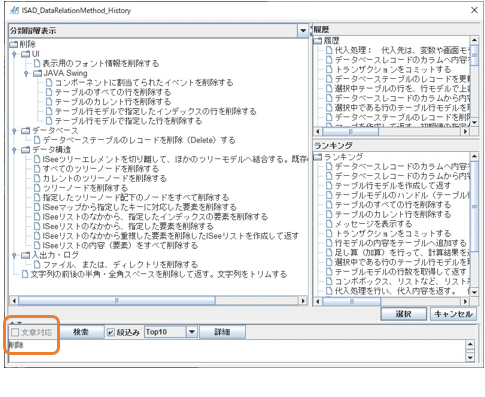Click the 選択 button
The width and height of the screenshot is (485, 397).
403,314
